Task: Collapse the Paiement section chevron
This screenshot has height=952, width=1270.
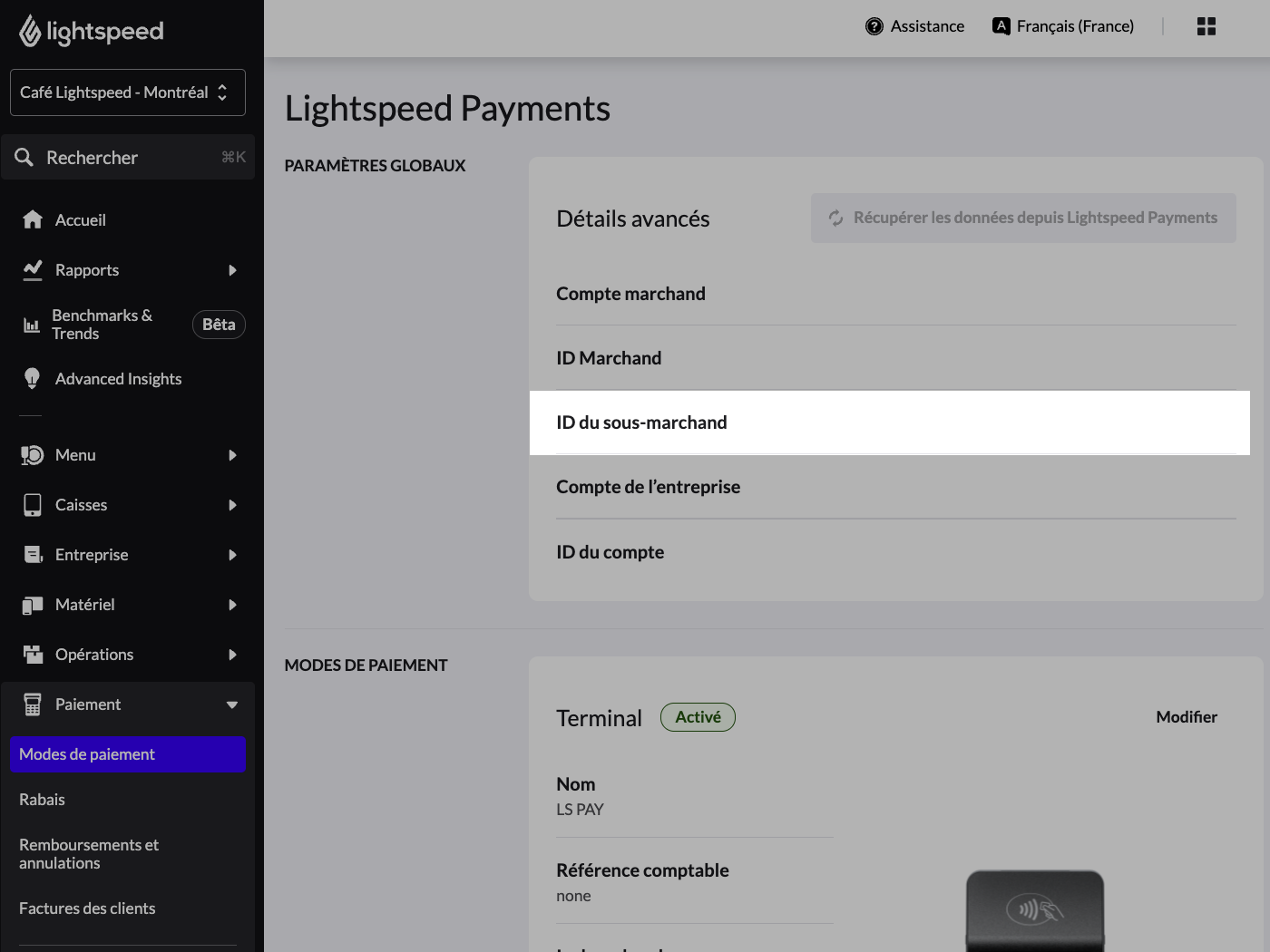Action: [x=232, y=704]
